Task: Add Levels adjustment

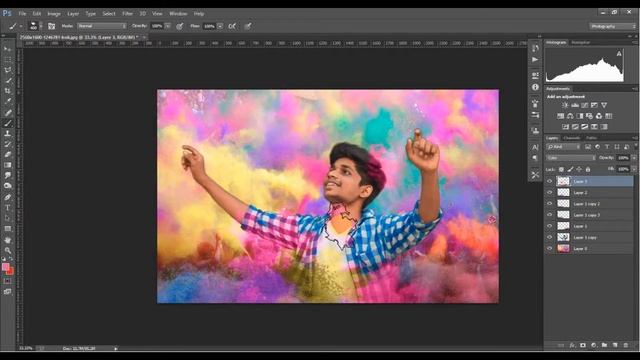Action: point(575,105)
